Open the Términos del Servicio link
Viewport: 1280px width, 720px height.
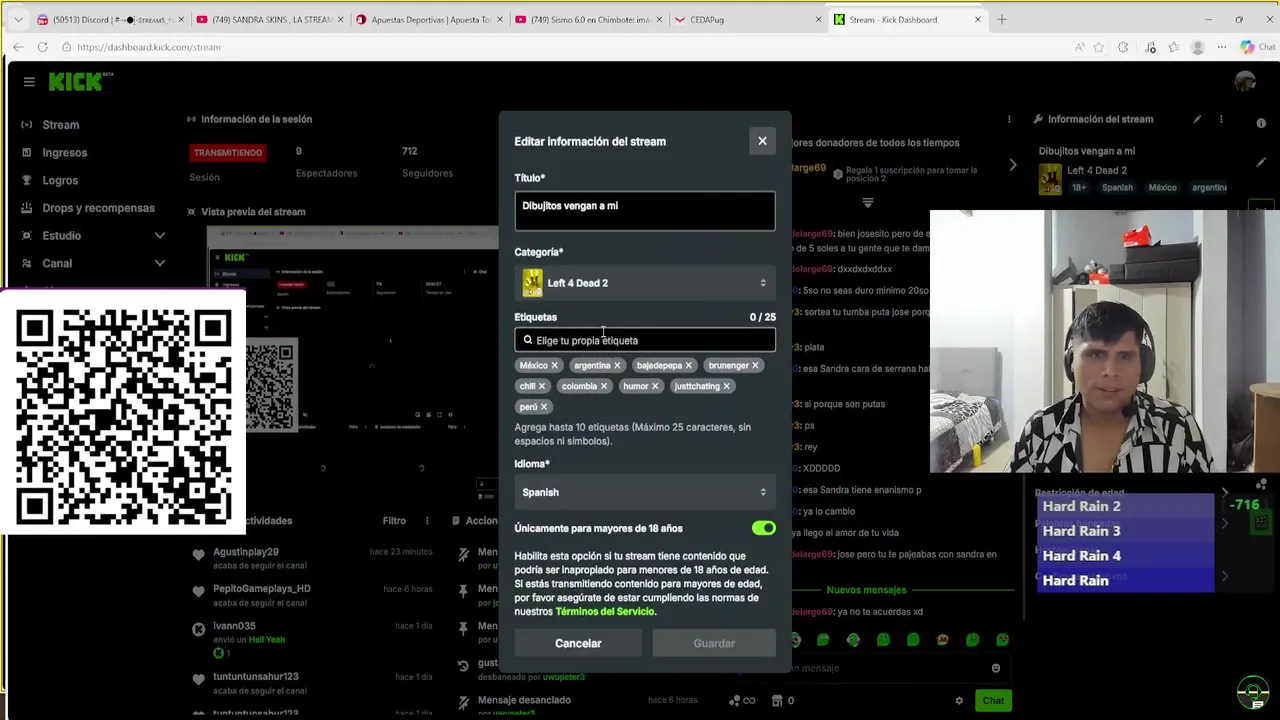click(x=605, y=611)
